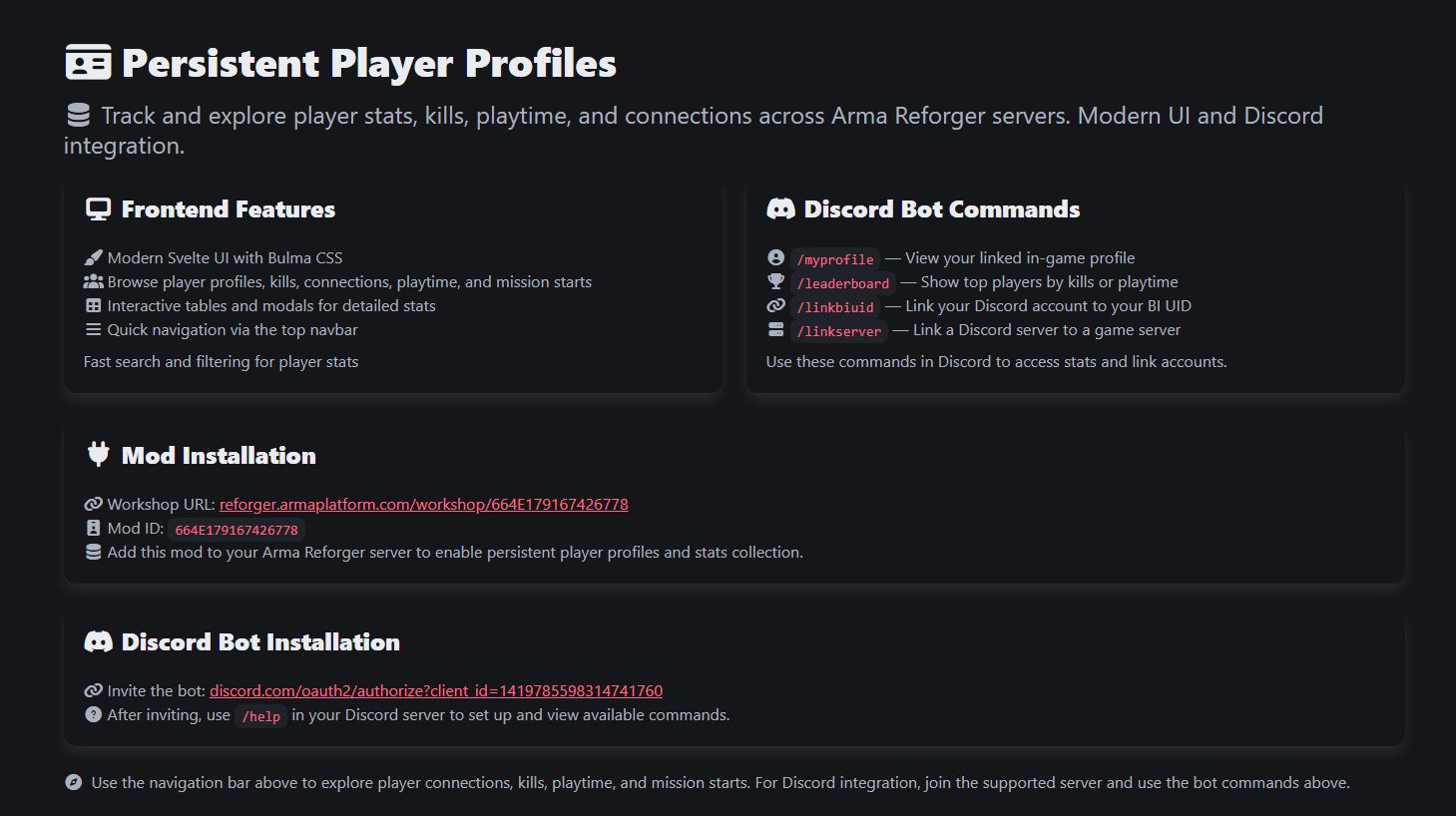This screenshot has height=816, width=1456.
Task: Click the /help command tag
Action: pyautogui.click(x=260, y=716)
